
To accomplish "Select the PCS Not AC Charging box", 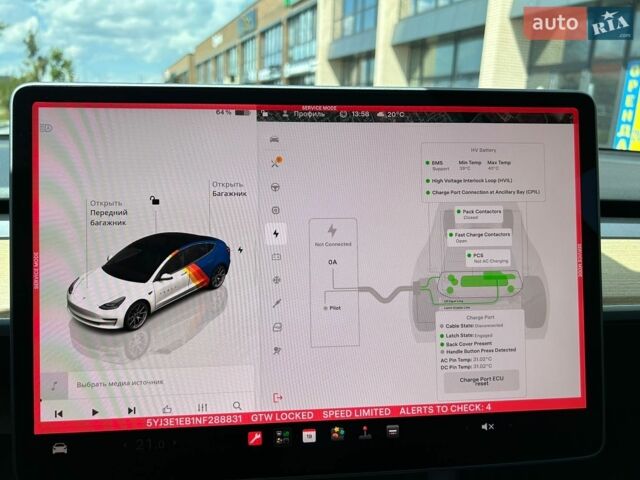I will pyautogui.click(x=488, y=258).
